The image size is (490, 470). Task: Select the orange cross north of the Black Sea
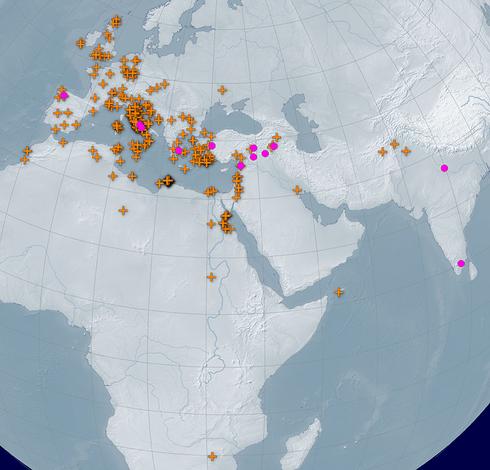click(222, 90)
